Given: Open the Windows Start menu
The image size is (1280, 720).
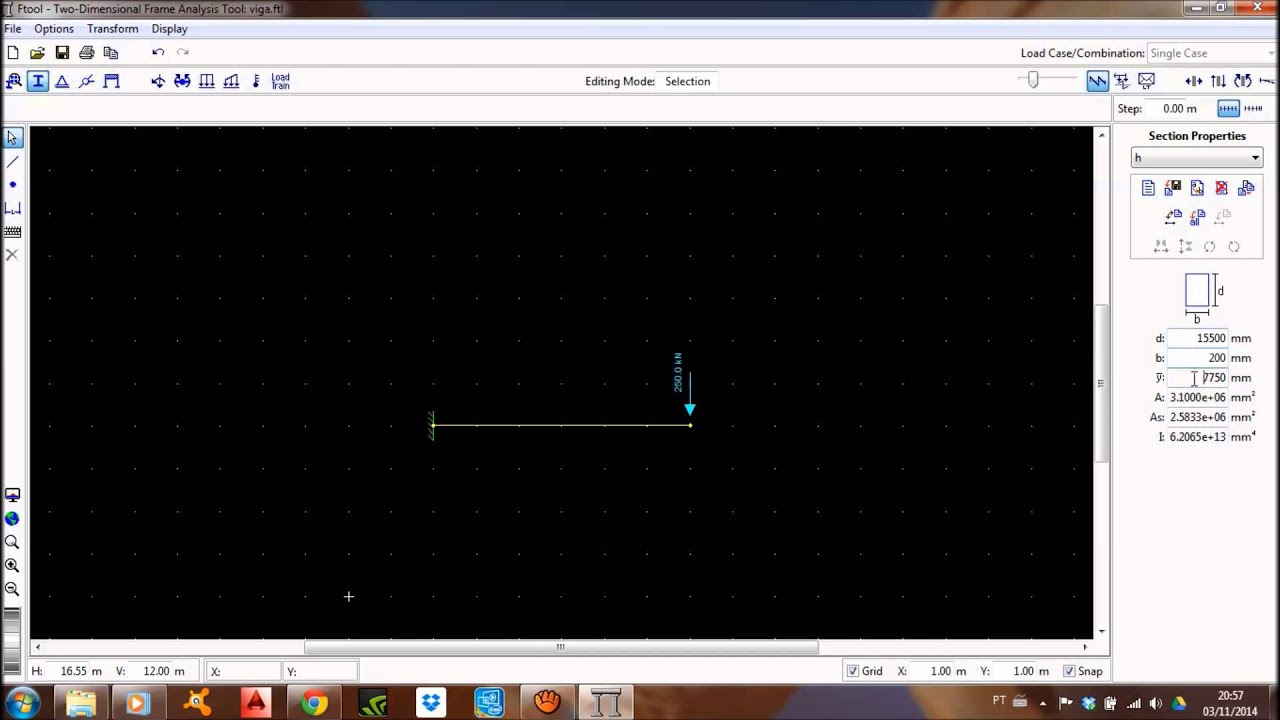Looking at the screenshot, I should (22, 703).
